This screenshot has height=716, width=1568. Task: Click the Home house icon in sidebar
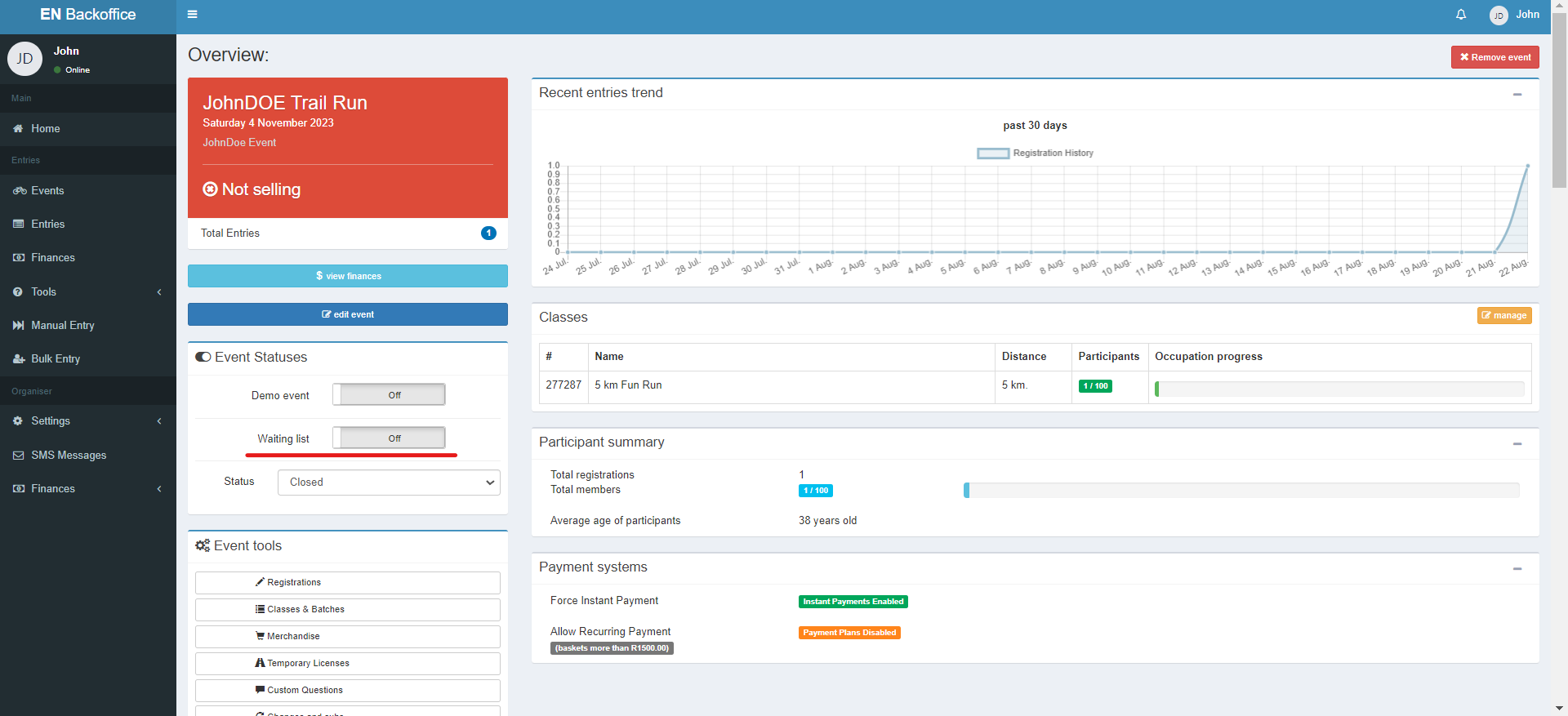tap(18, 128)
